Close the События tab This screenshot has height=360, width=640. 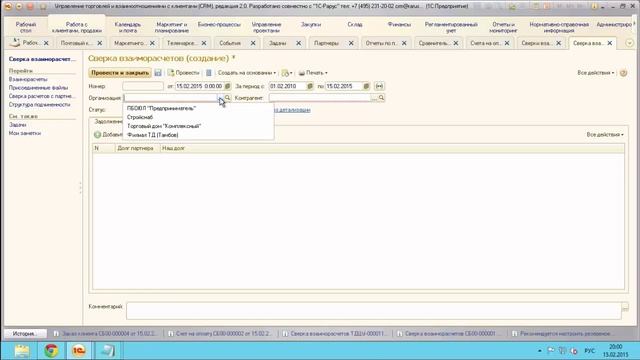click(253, 43)
